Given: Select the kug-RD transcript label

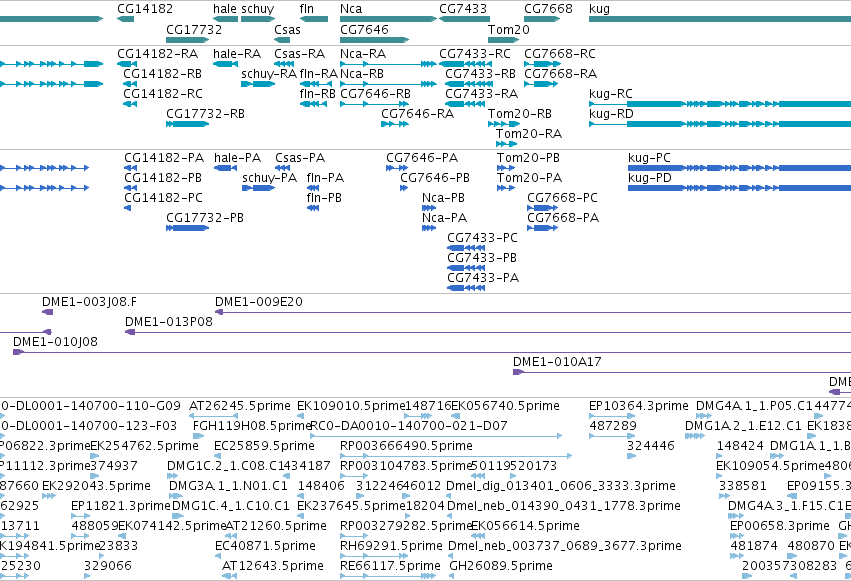Looking at the screenshot, I should (x=612, y=114).
